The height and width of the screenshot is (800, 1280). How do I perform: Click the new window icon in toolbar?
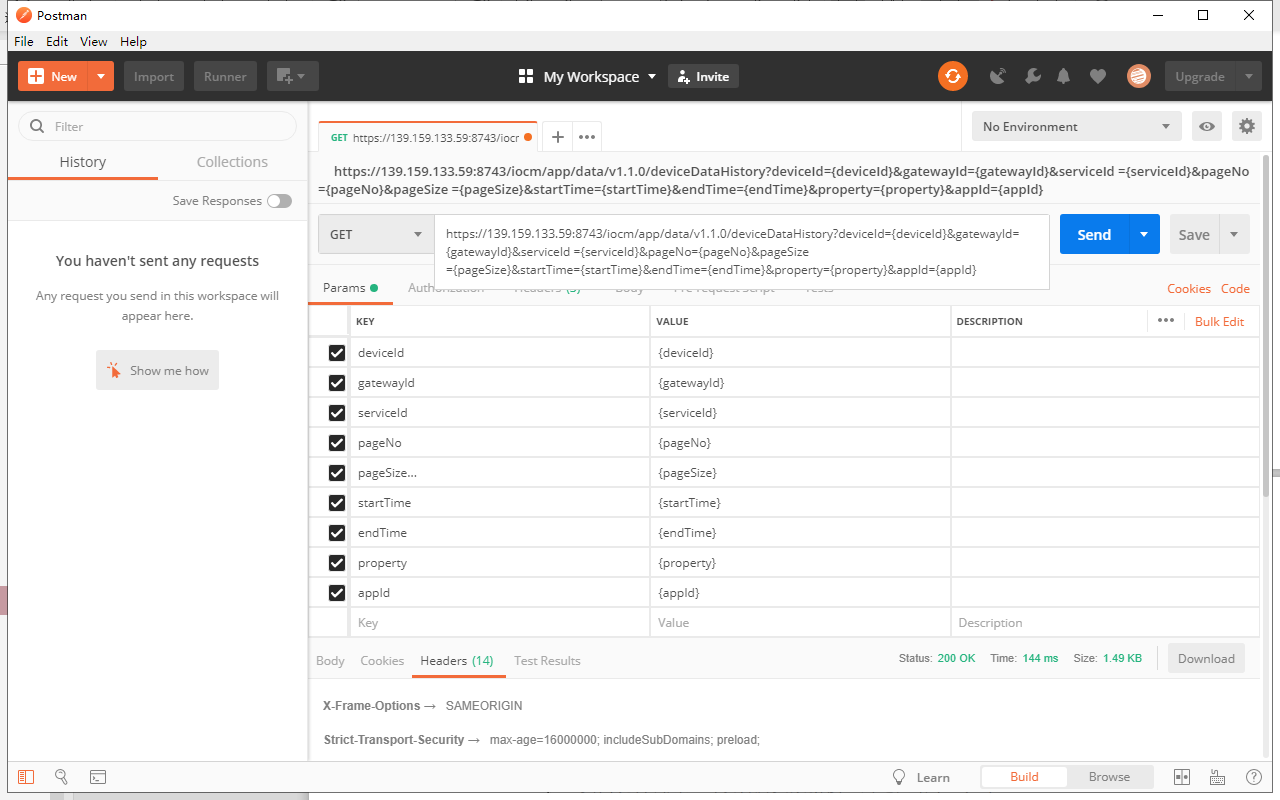point(292,76)
